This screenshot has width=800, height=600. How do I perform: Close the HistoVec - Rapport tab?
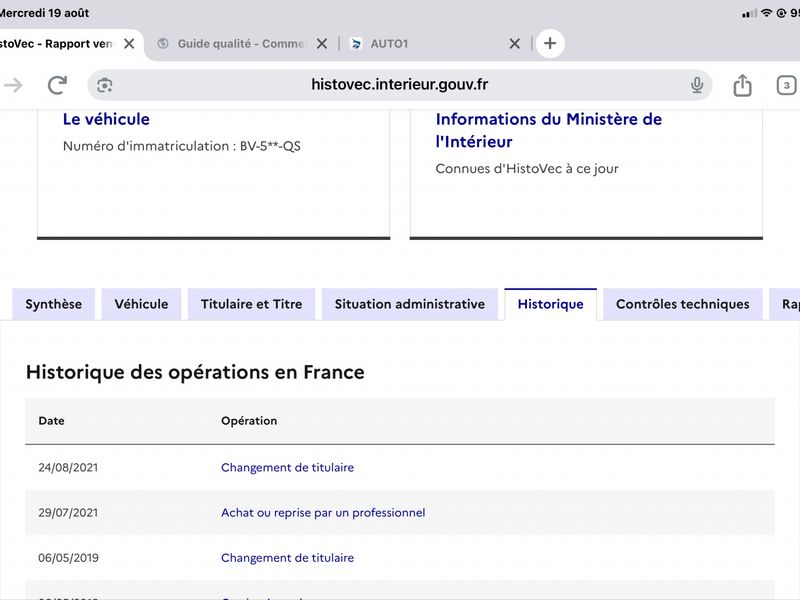[129, 44]
